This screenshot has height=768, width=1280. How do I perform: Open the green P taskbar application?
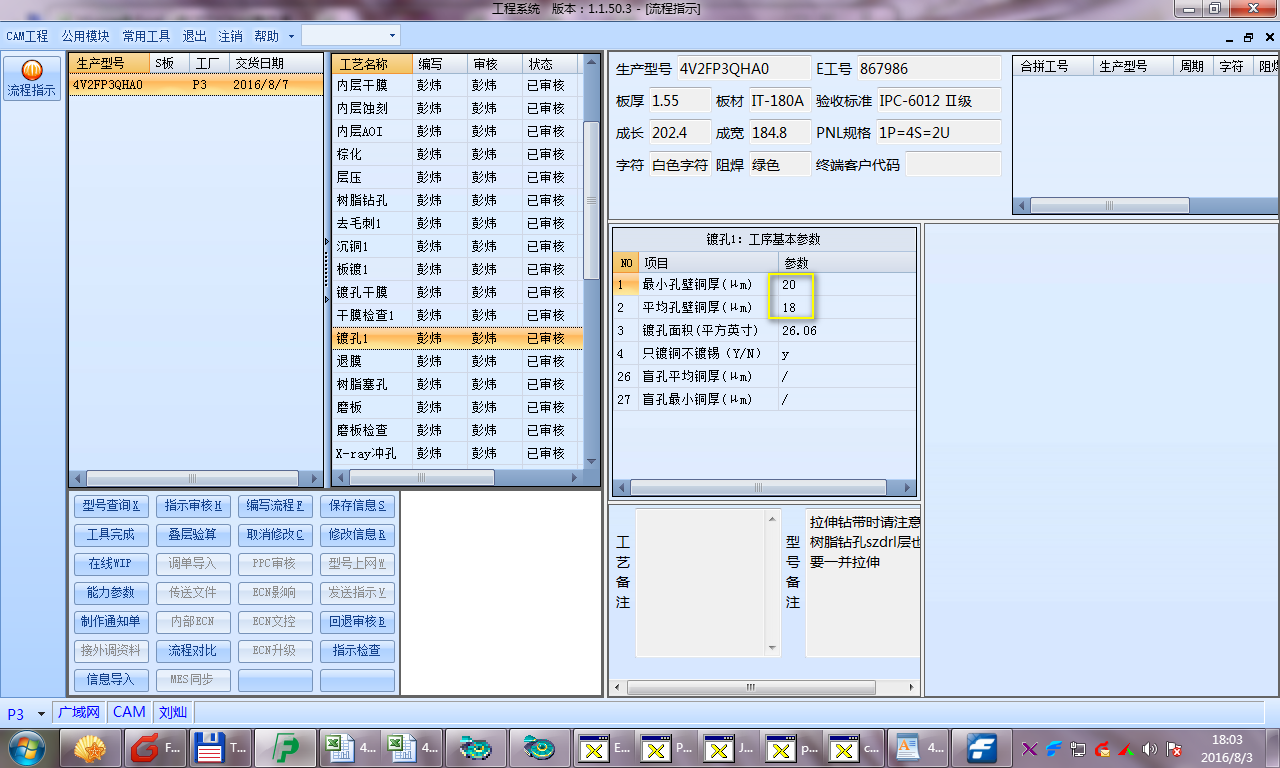pos(285,748)
